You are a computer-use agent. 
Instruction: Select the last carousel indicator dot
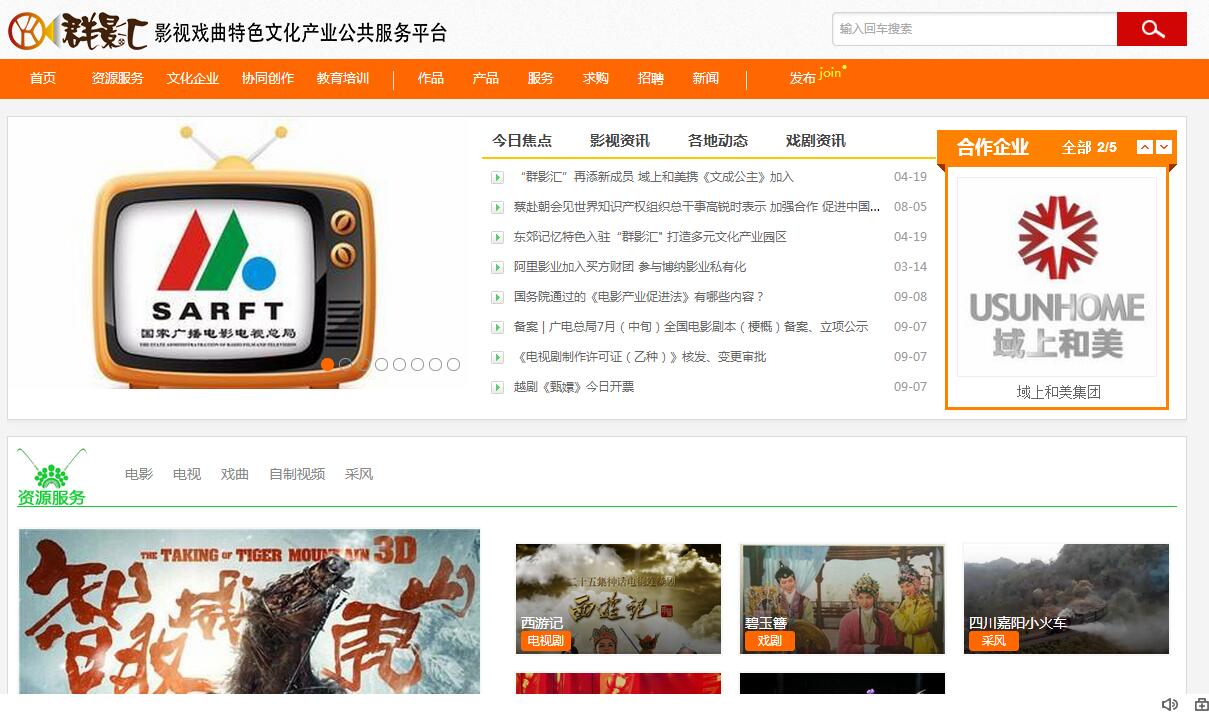tap(453, 364)
